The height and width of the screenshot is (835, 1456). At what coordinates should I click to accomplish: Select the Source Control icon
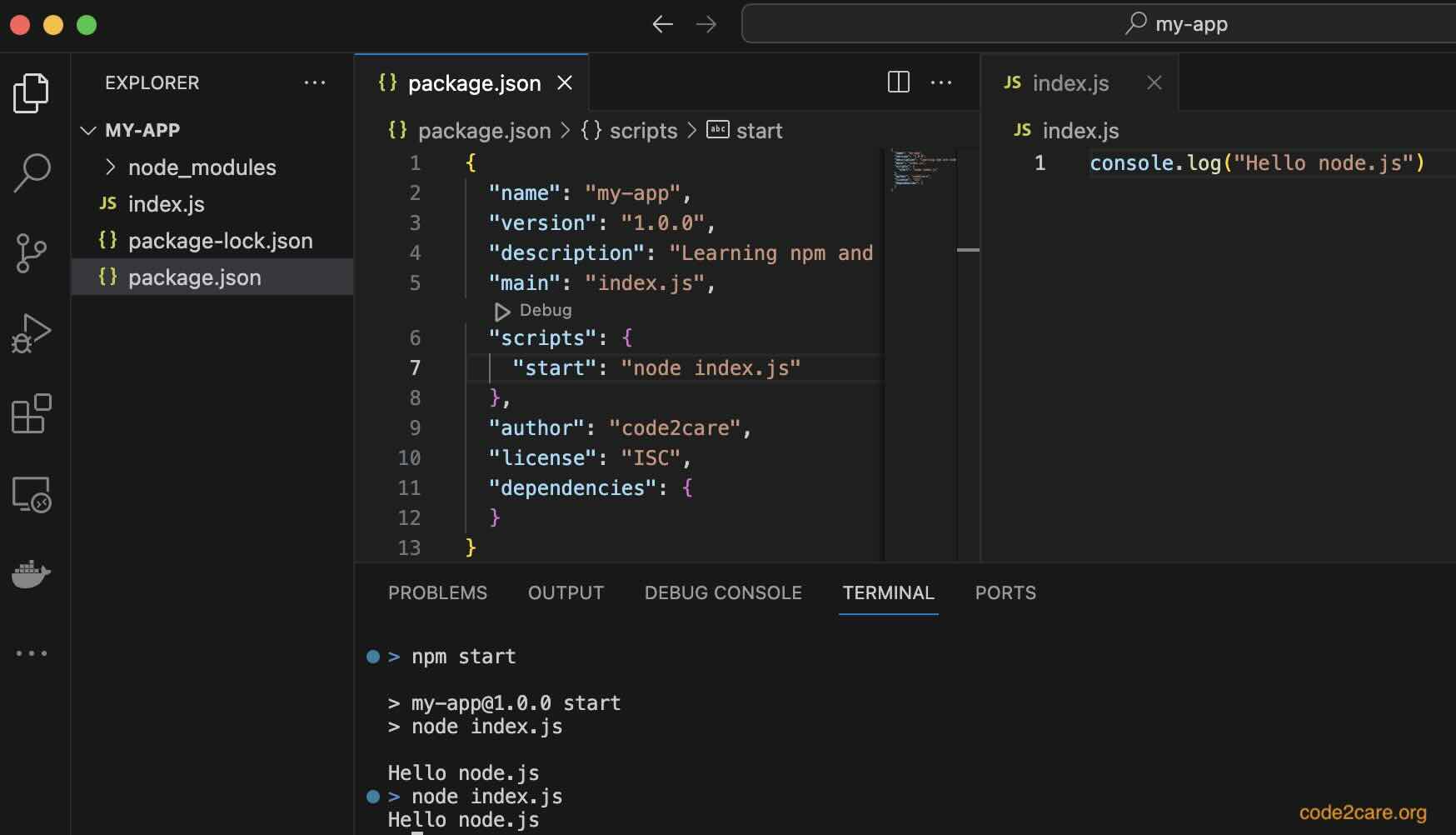coord(32,253)
